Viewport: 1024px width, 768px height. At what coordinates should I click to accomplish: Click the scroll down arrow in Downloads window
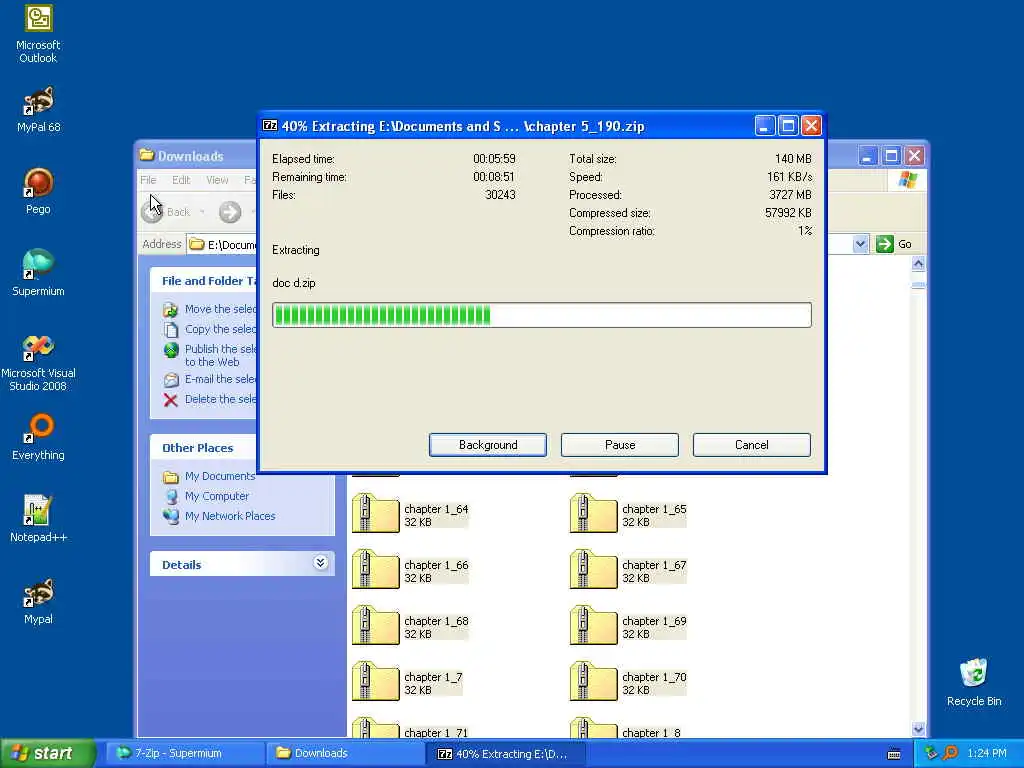pos(918,729)
